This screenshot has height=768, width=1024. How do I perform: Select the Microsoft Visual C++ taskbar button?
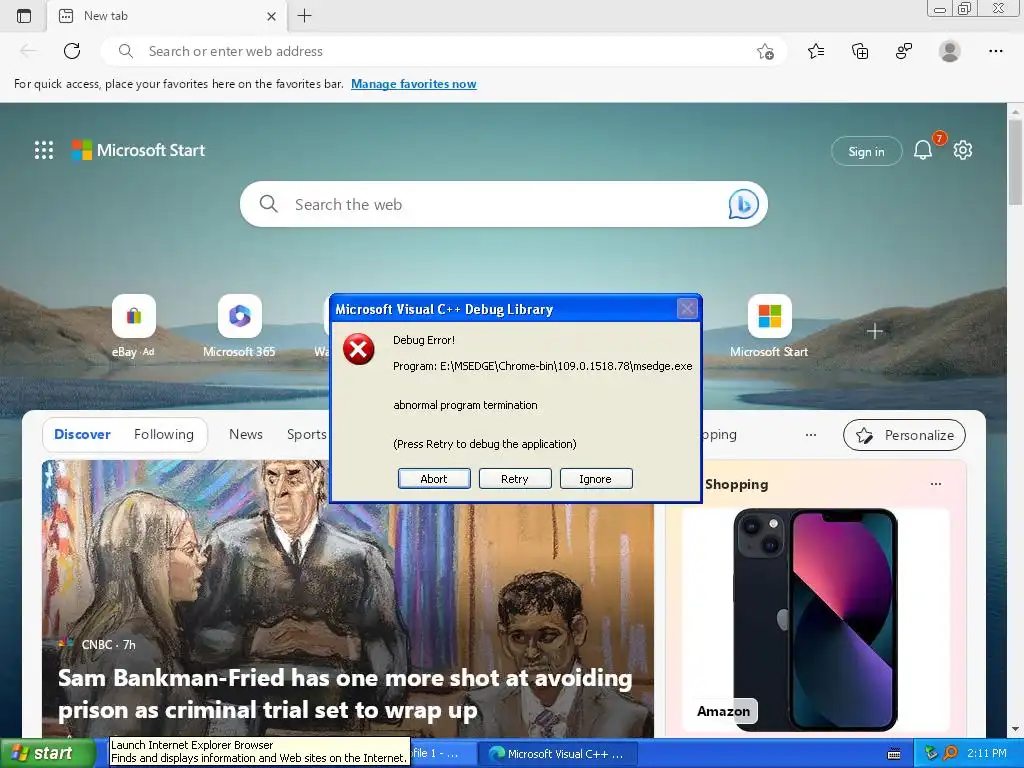point(556,754)
